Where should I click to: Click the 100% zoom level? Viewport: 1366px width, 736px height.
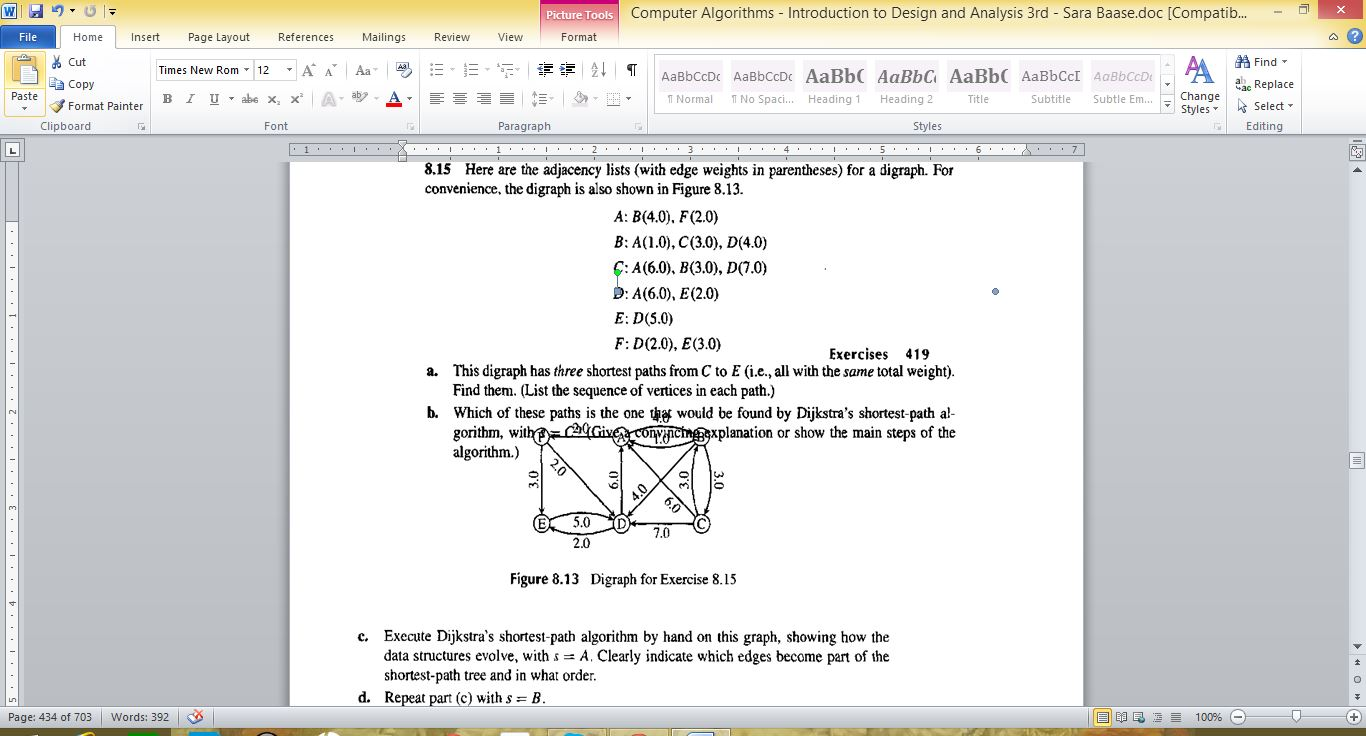pyautogui.click(x=1209, y=717)
